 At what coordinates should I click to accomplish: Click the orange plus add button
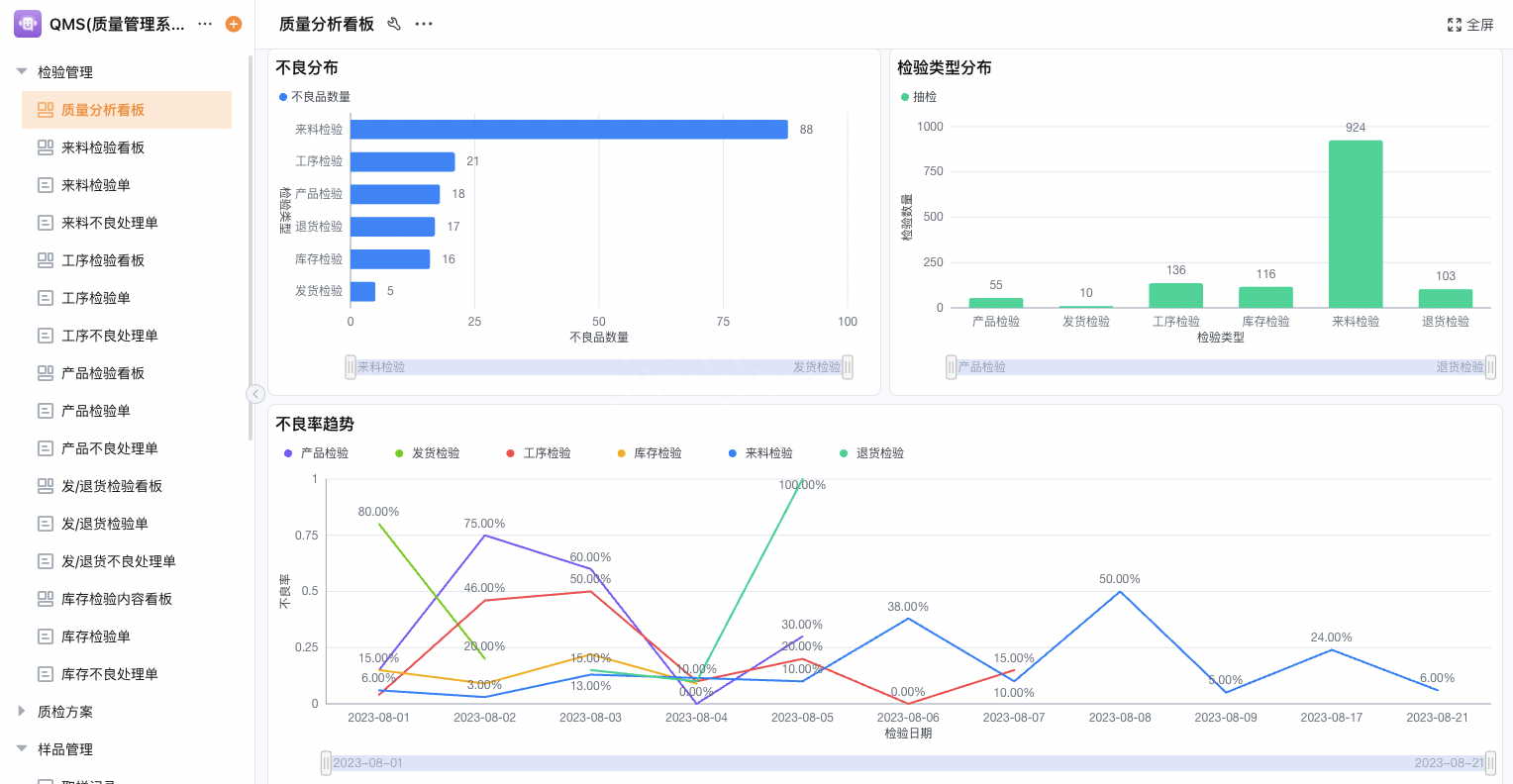[x=234, y=24]
